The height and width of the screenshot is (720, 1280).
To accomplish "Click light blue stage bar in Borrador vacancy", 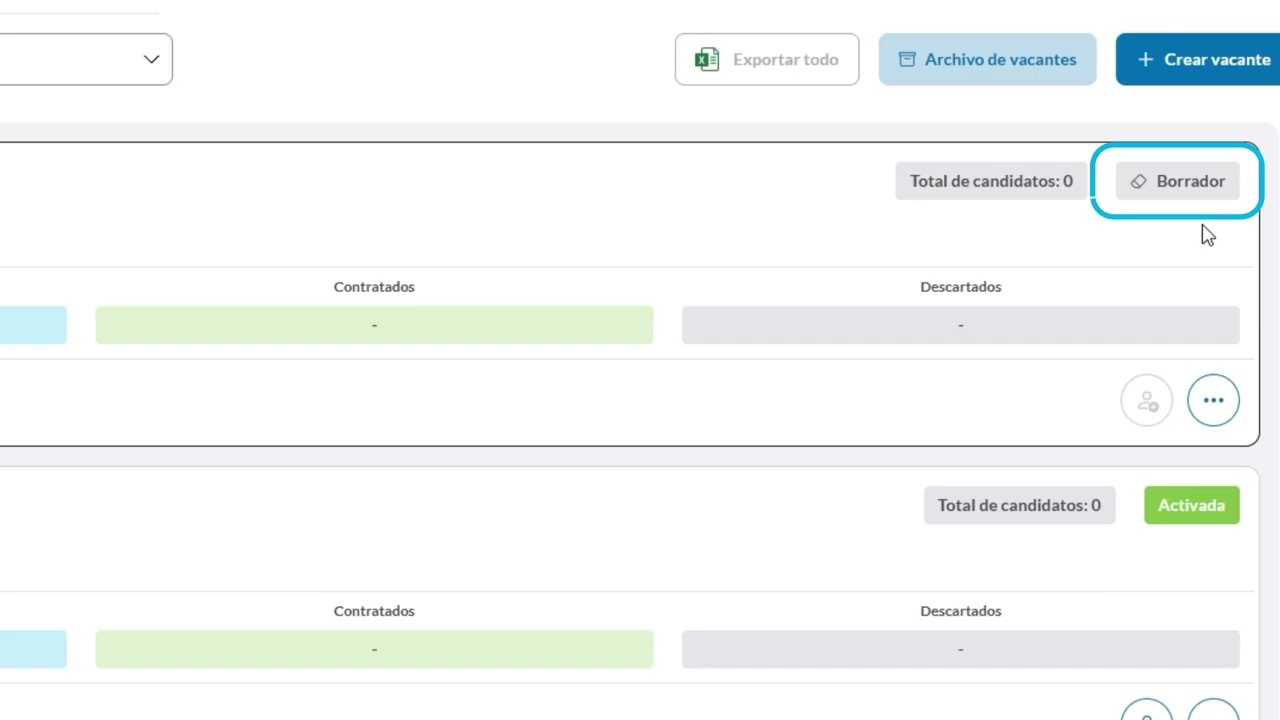I will pyautogui.click(x=32, y=325).
